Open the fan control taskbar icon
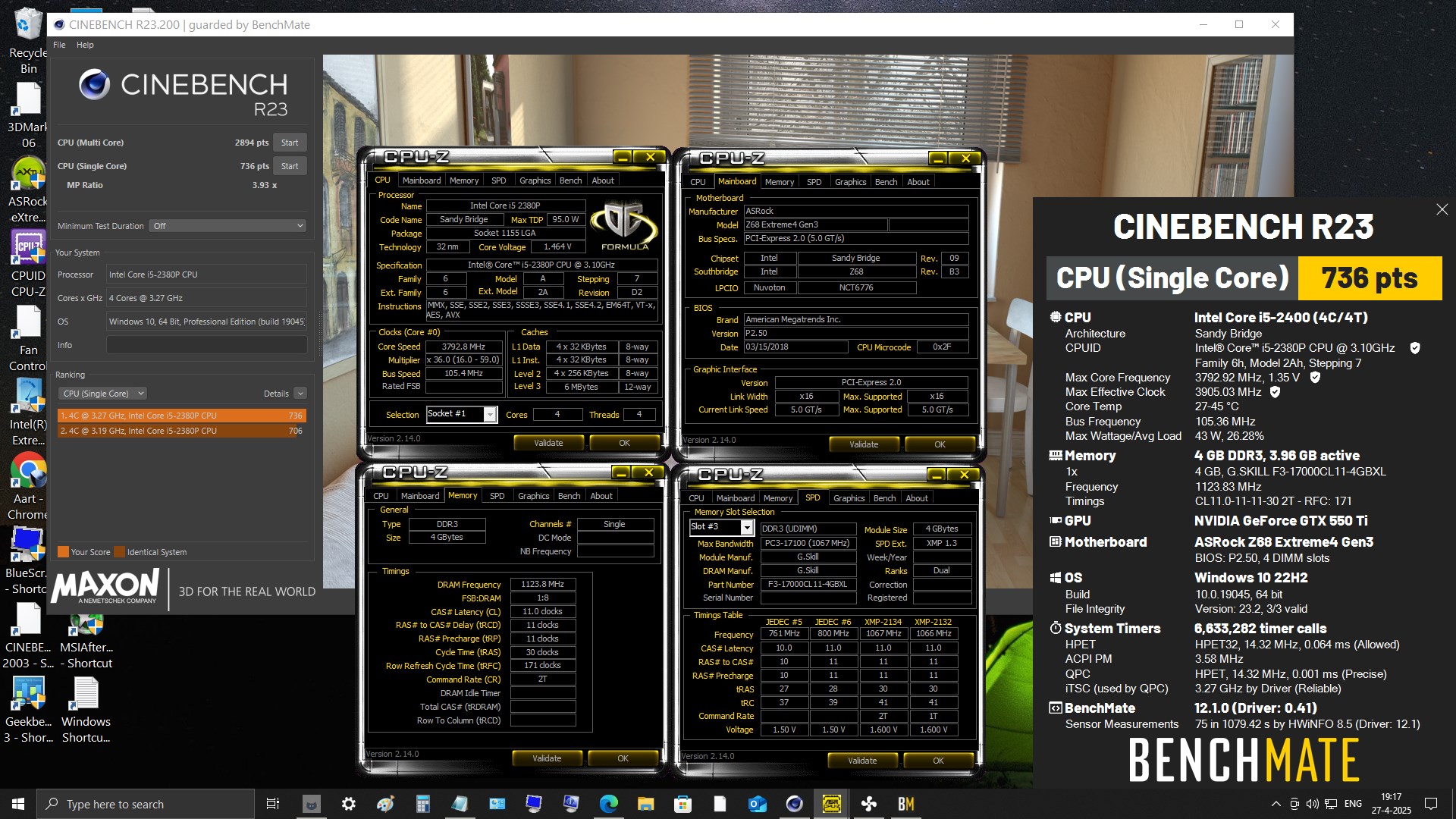 click(x=868, y=804)
